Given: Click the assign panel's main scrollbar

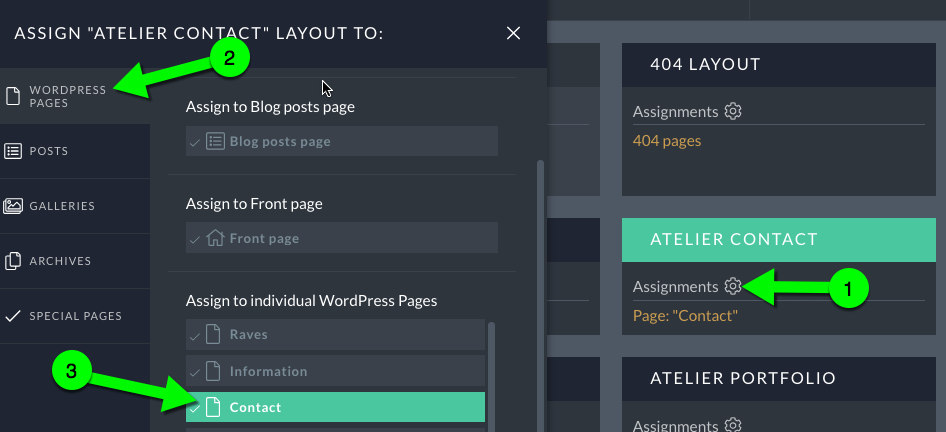Looking at the screenshot, I should [x=541, y=296].
